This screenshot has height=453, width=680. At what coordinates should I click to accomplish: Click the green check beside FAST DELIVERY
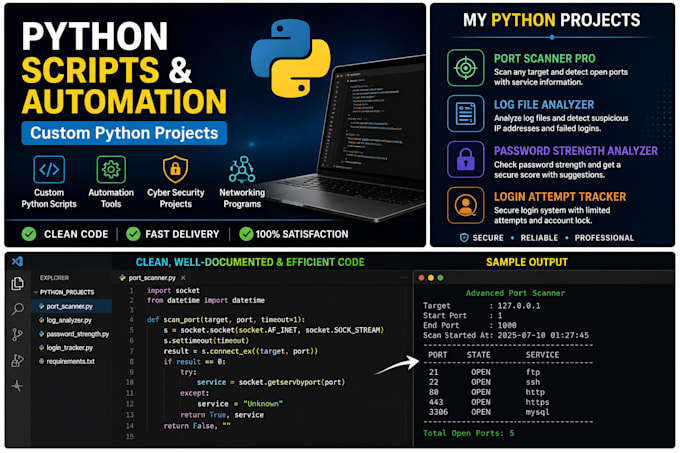133,234
